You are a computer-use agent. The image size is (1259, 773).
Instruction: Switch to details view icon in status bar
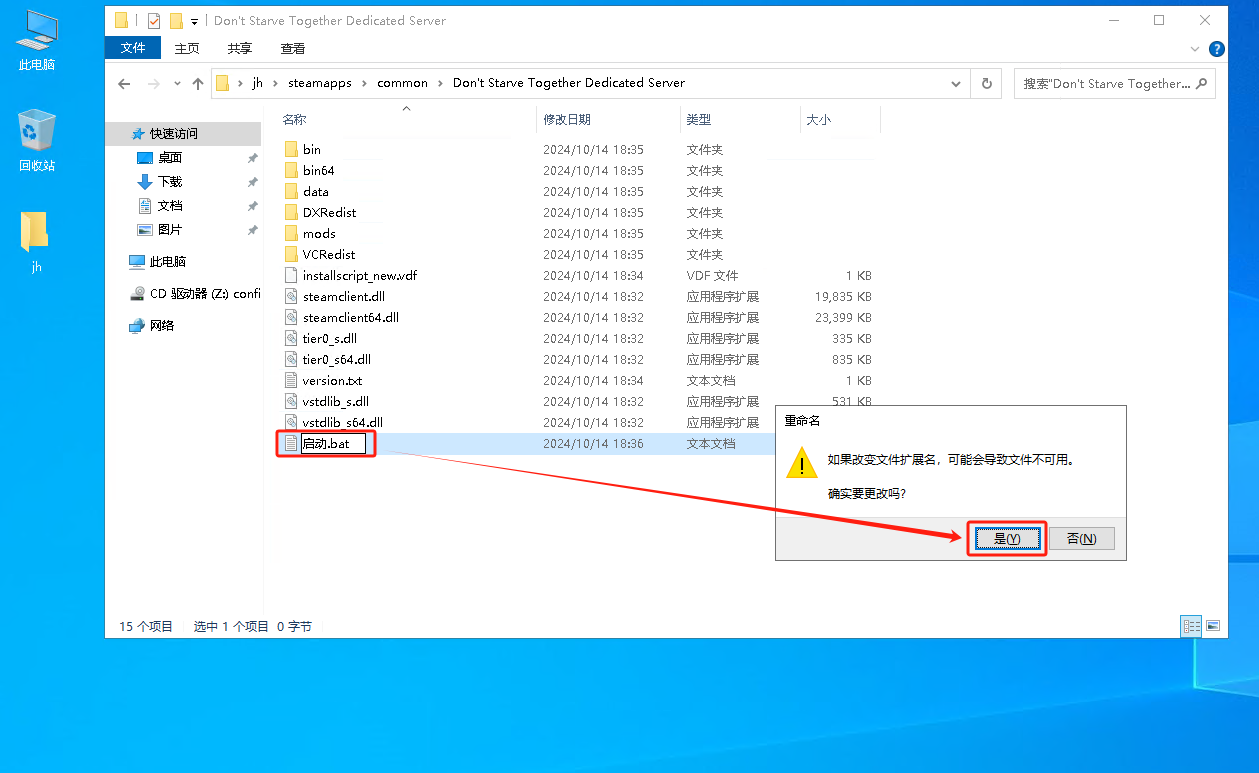click(1191, 626)
